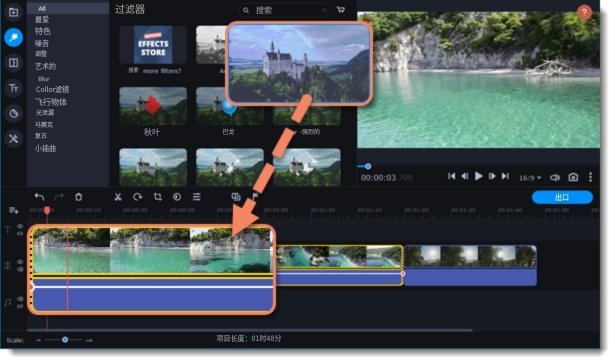Toggle audio track visibility eye

click(20, 299)
